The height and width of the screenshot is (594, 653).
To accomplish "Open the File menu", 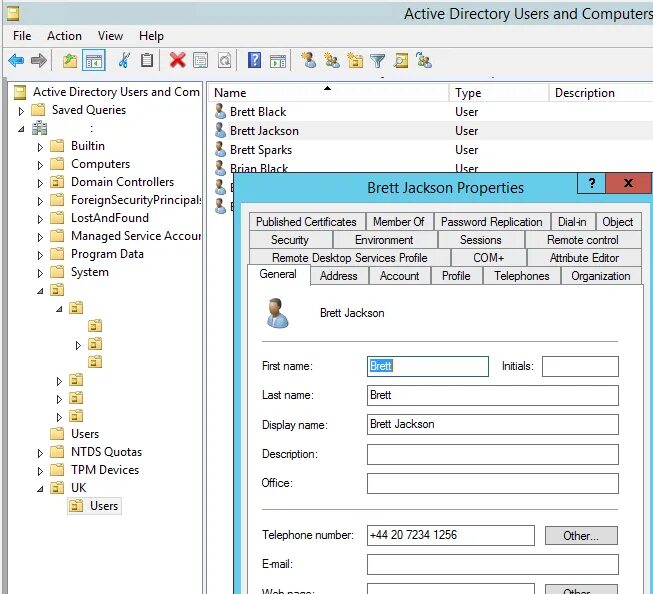I will pos(22,36).
